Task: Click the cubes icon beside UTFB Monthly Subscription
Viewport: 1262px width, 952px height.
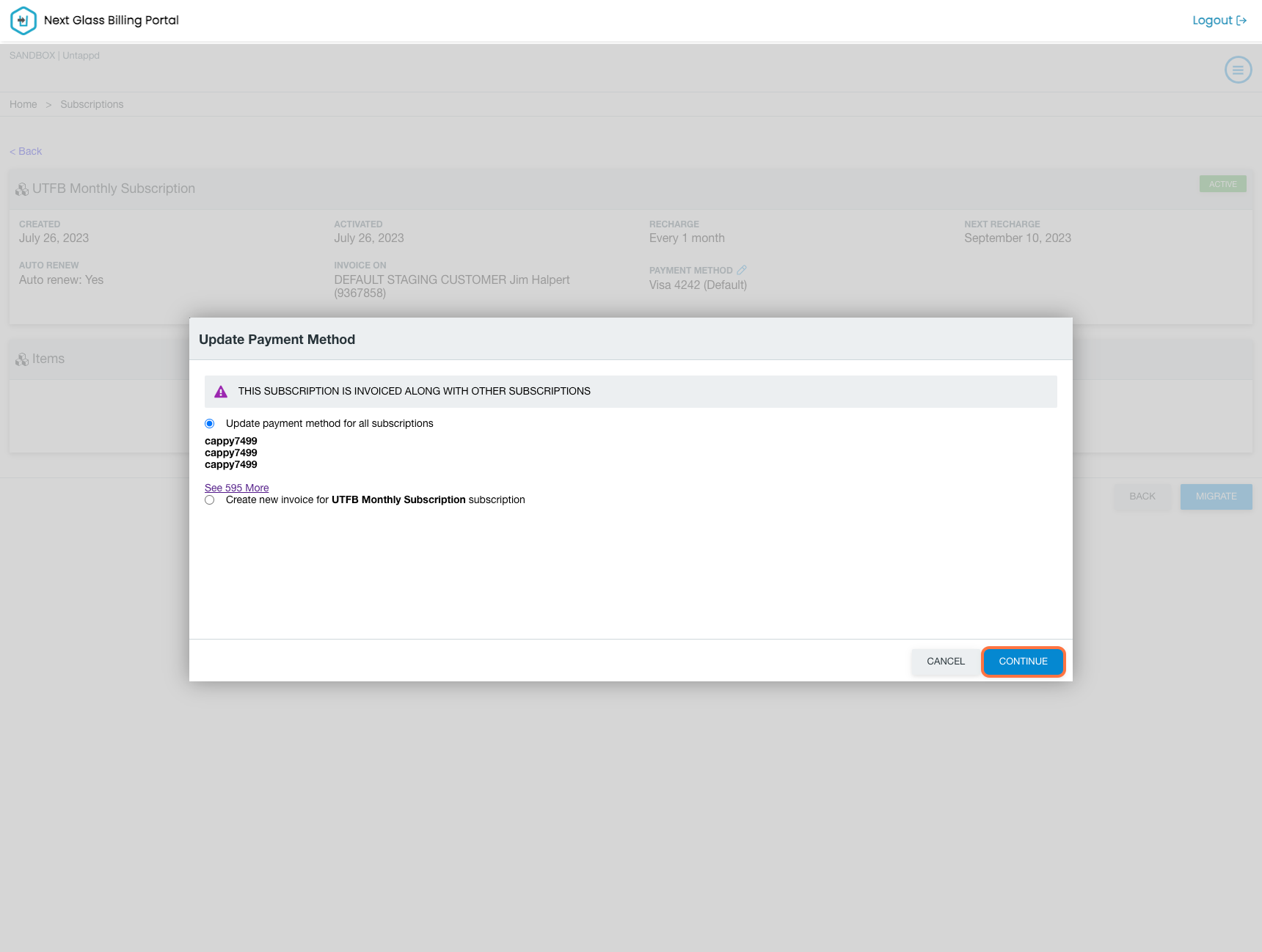Action: point(22,189)
